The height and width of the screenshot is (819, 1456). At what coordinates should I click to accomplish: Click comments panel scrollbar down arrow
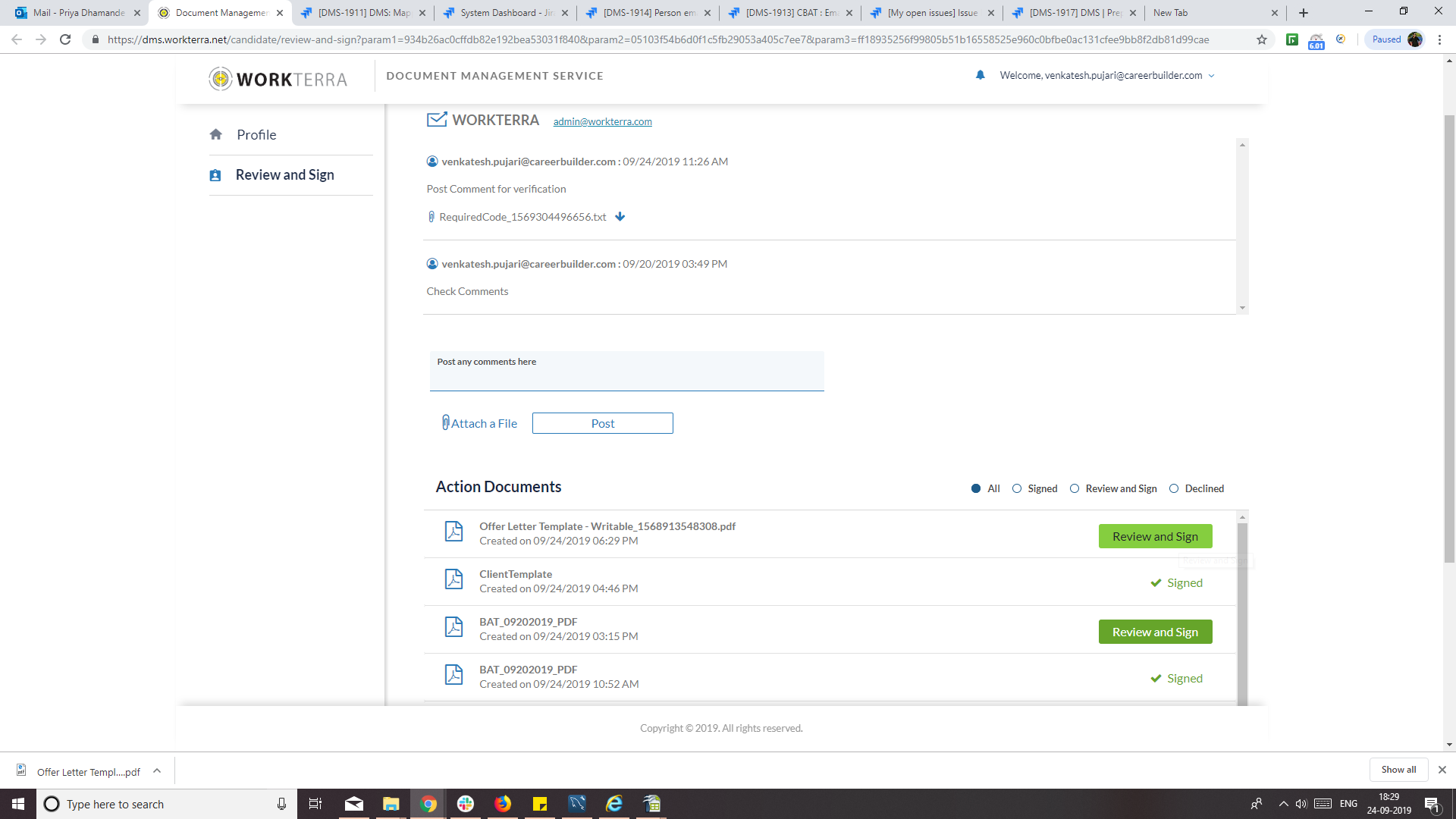(1242, 308)
